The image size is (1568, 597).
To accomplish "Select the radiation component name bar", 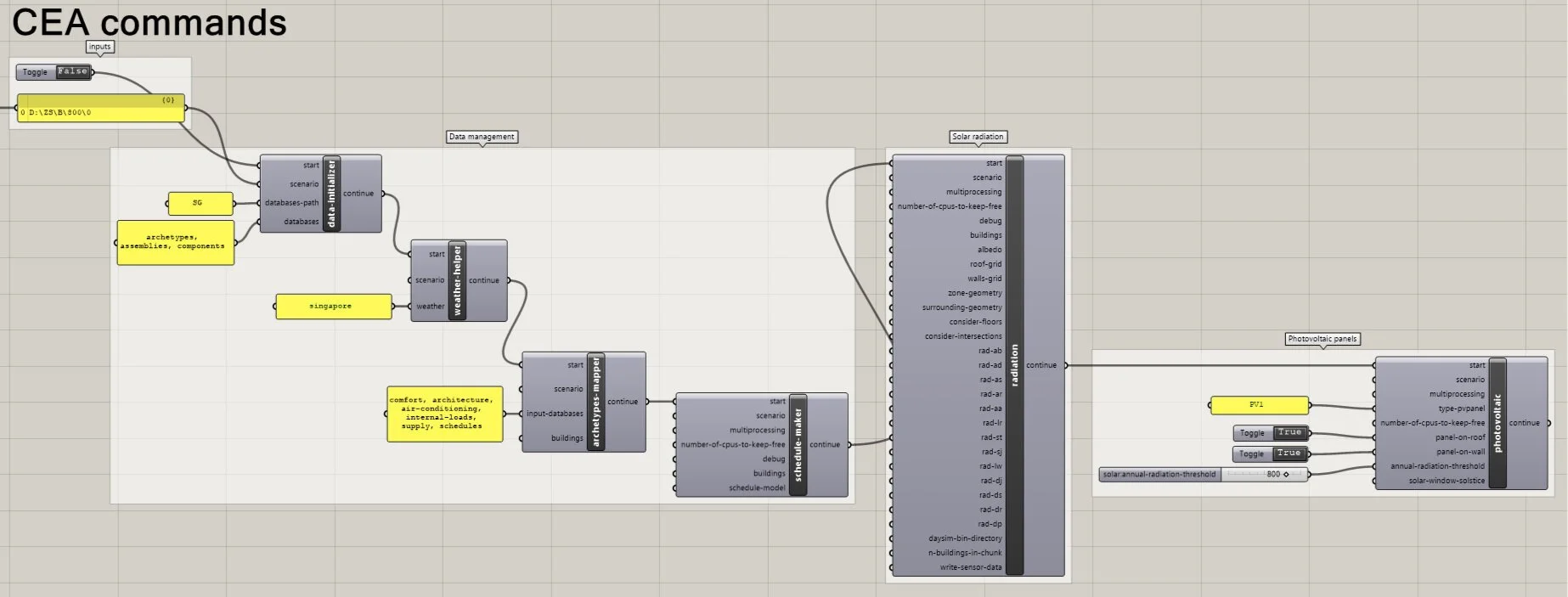I will (1014, 365).
